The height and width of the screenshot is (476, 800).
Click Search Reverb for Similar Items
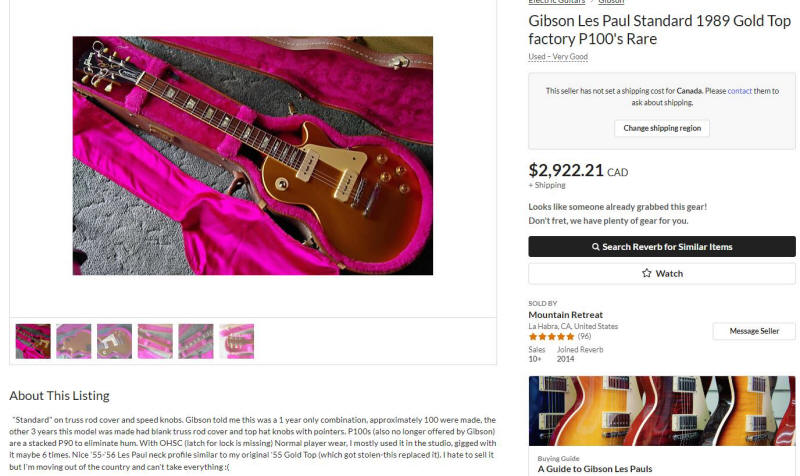[x=662, y=247]
